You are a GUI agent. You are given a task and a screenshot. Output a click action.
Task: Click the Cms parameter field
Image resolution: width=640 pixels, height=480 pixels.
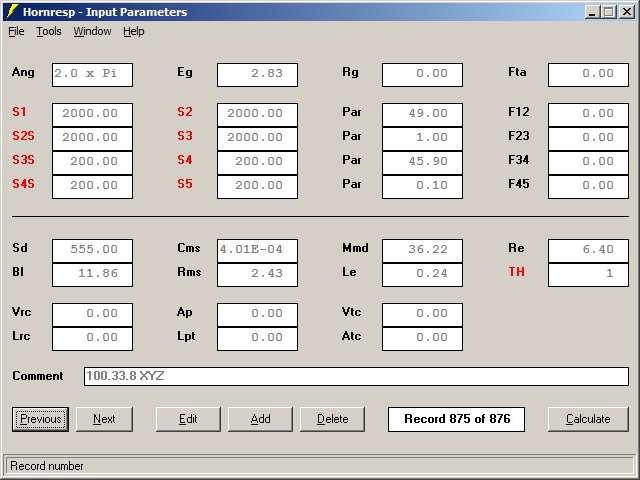pos(257,249)
